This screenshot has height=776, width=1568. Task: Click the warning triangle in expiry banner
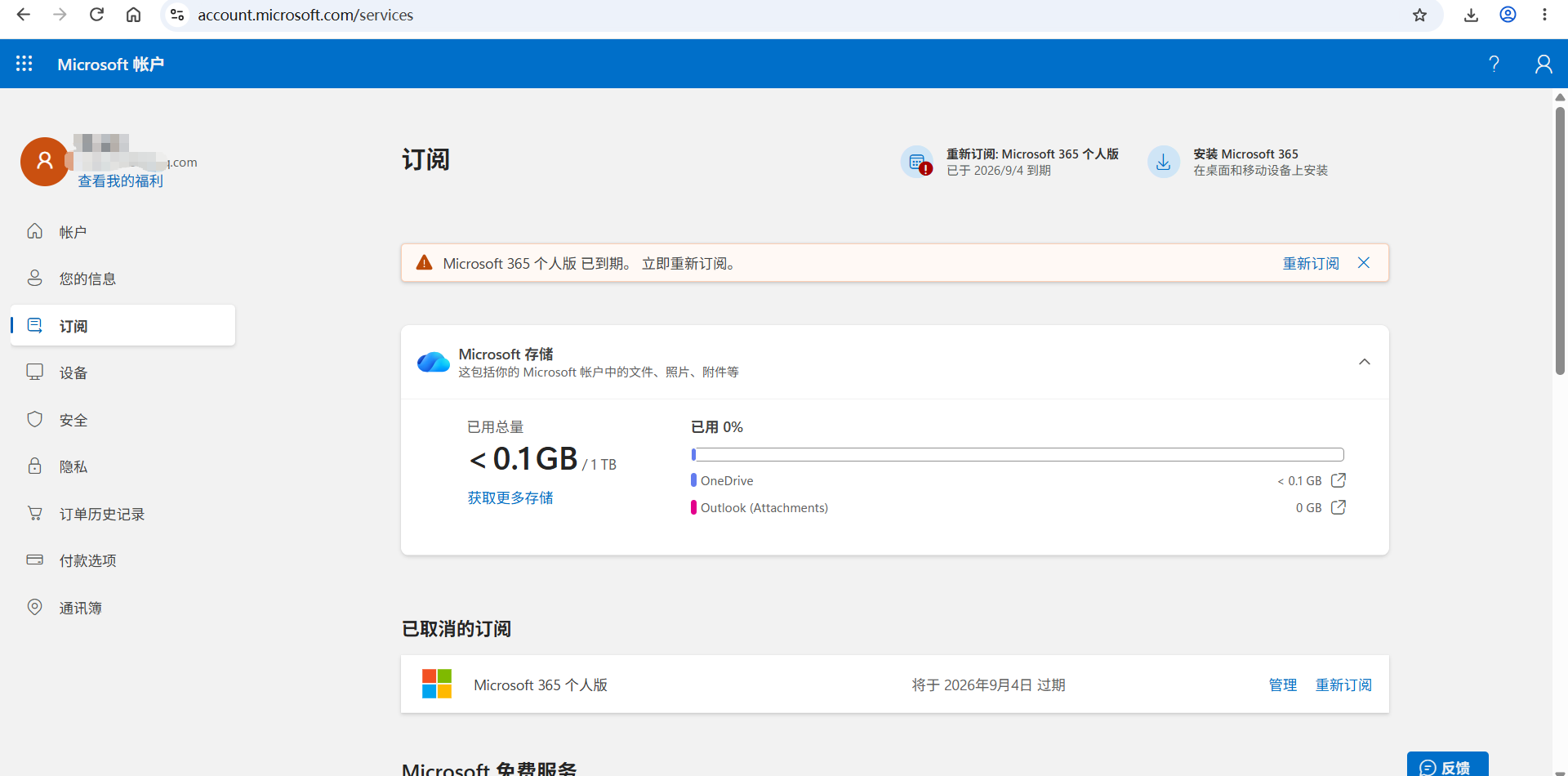[424, 263]
